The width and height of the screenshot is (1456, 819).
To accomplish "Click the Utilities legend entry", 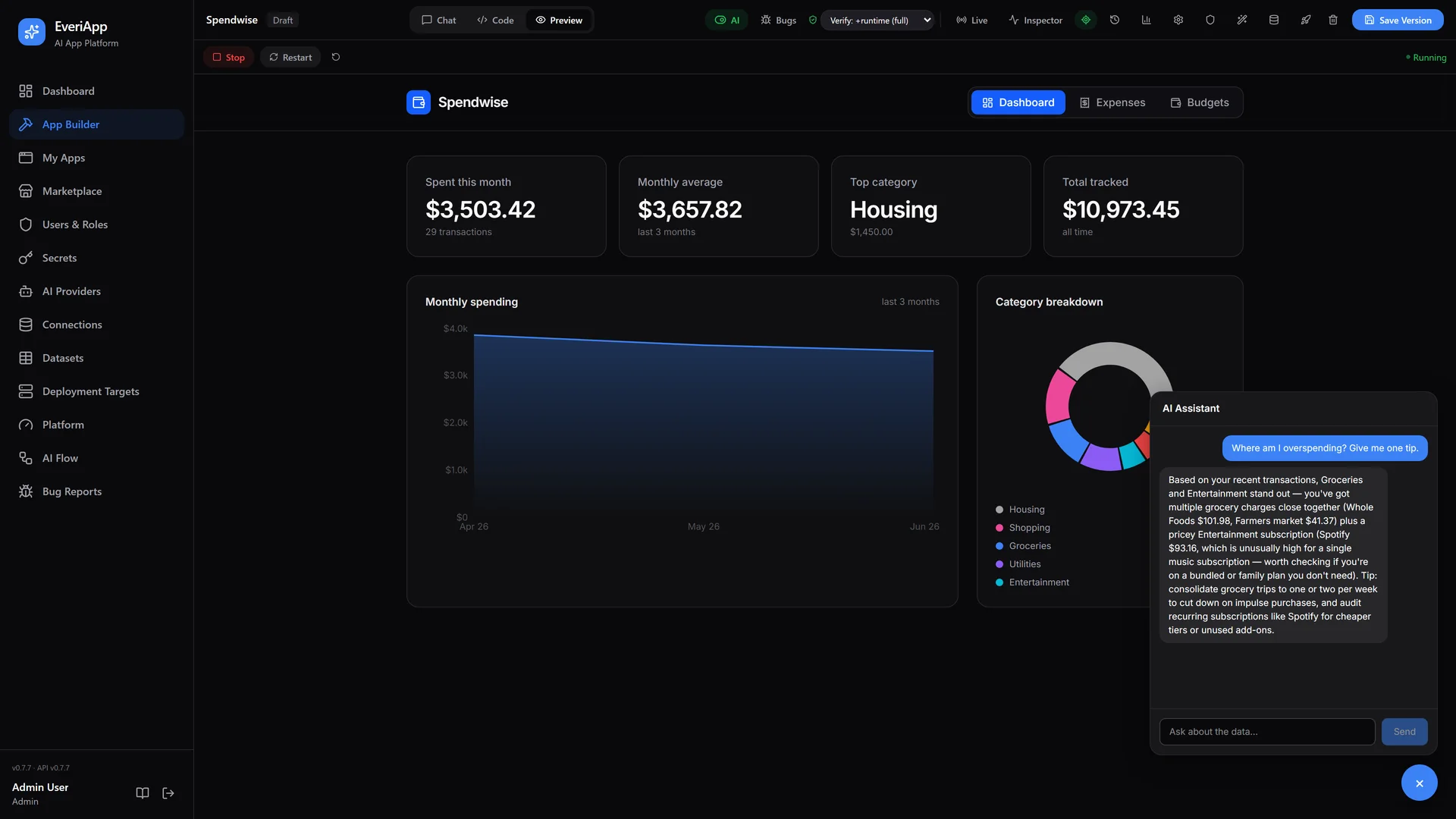I will coord(1018,564).
